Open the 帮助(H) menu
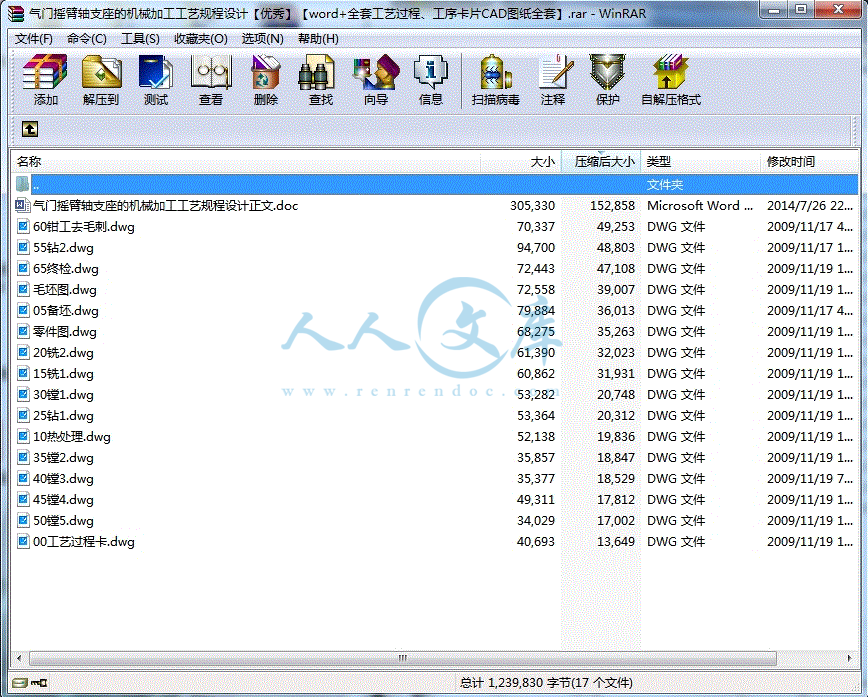Screen dimensions: 868x697 318,39
